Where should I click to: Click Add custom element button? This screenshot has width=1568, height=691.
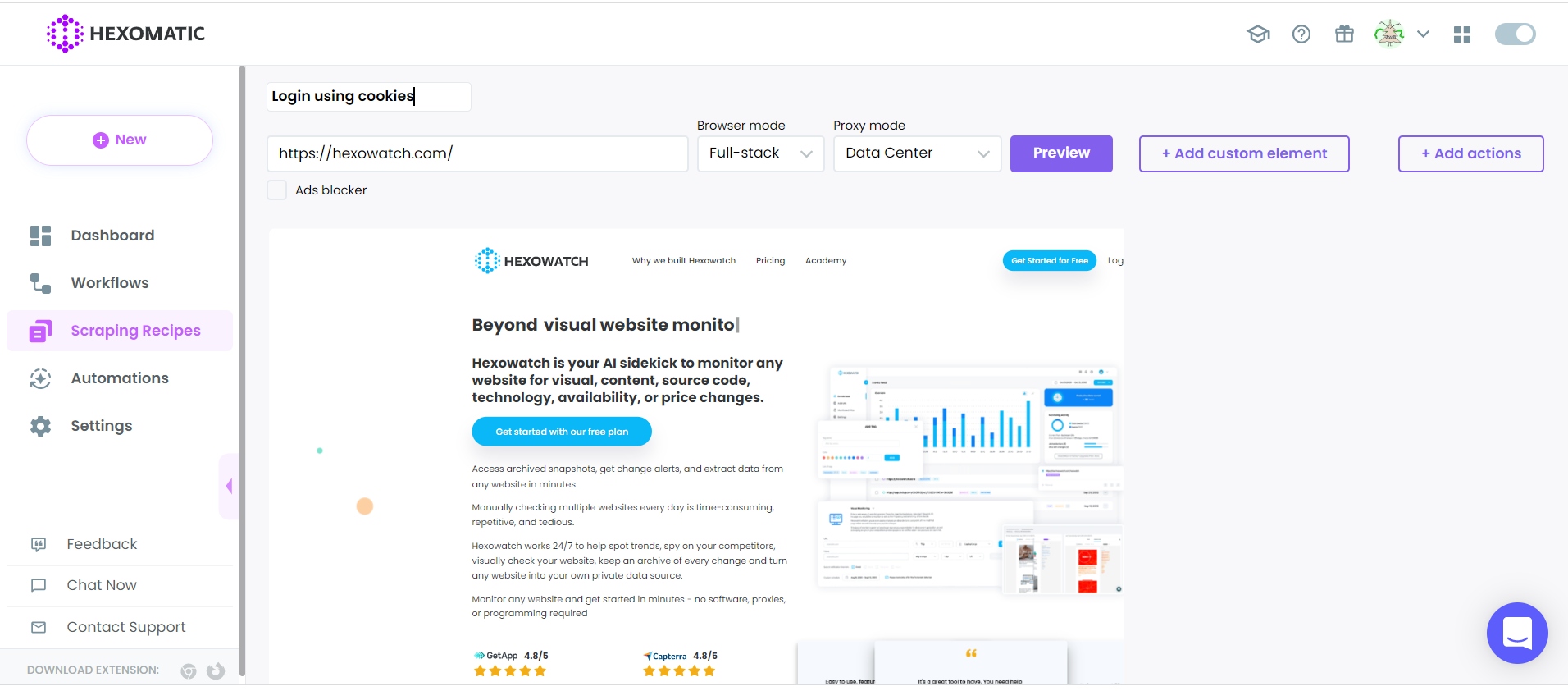point(1244,153)
